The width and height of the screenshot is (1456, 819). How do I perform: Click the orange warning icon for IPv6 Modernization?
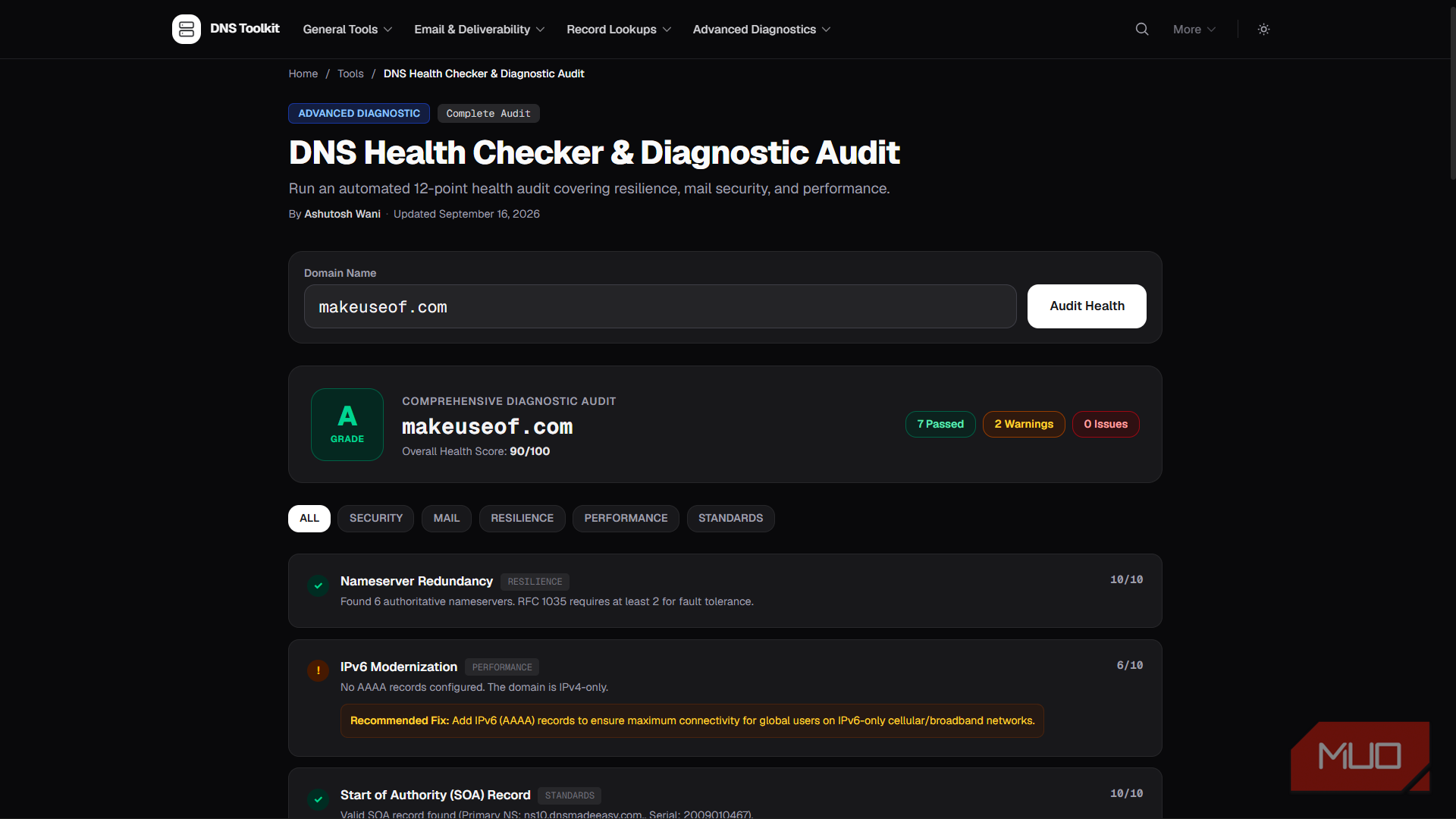[318, 671]
